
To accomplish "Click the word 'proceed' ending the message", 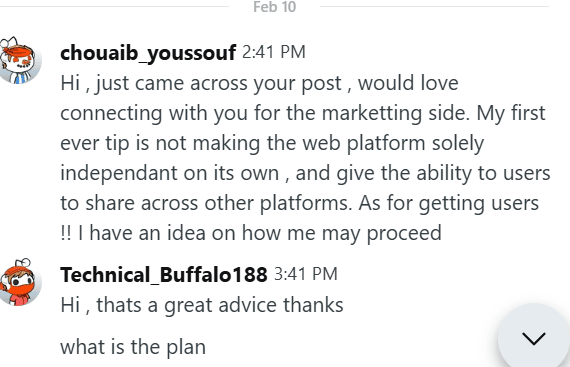I will point(404,233).
